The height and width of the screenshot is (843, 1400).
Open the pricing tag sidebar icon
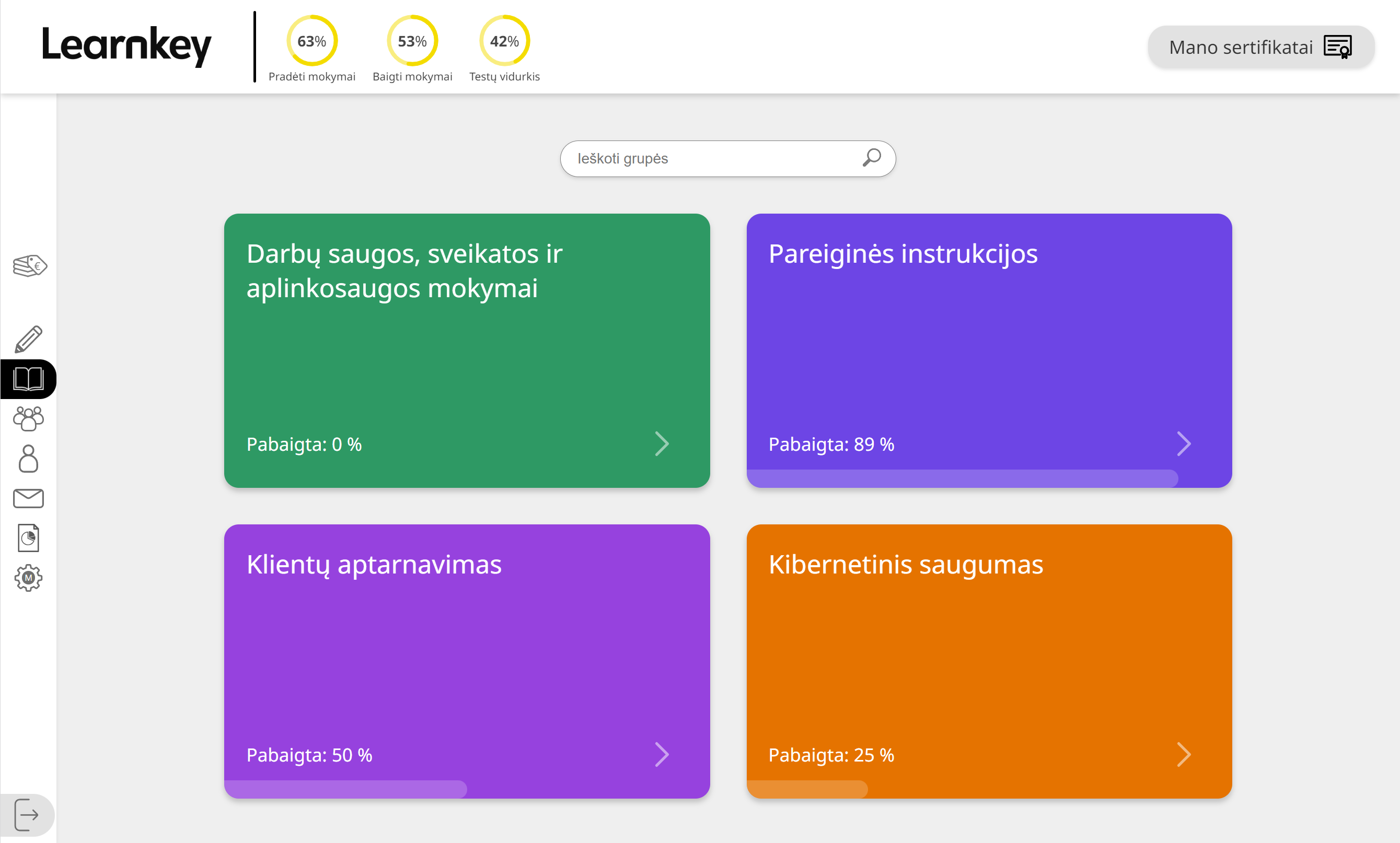pyautogui.click(x=30, y=265)
